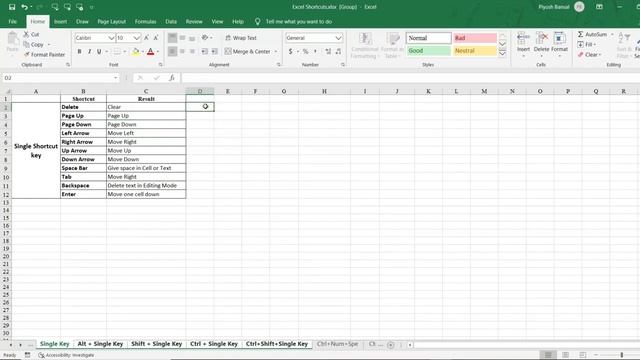Viewport: 640px width, 360px height.
Task: Open the font color dropdown arrow
Action: 158,51
